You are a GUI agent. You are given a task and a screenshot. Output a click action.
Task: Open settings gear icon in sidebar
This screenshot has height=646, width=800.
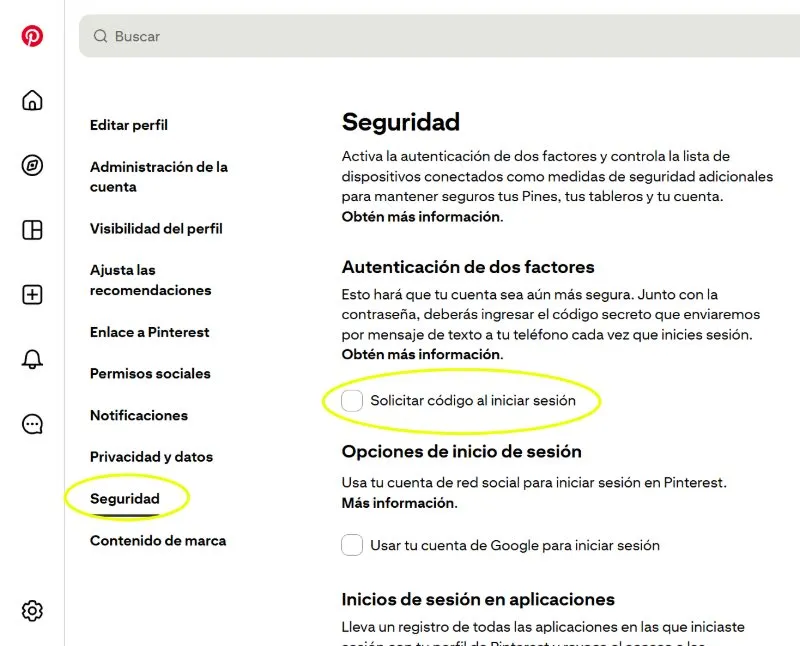(32, 610)
